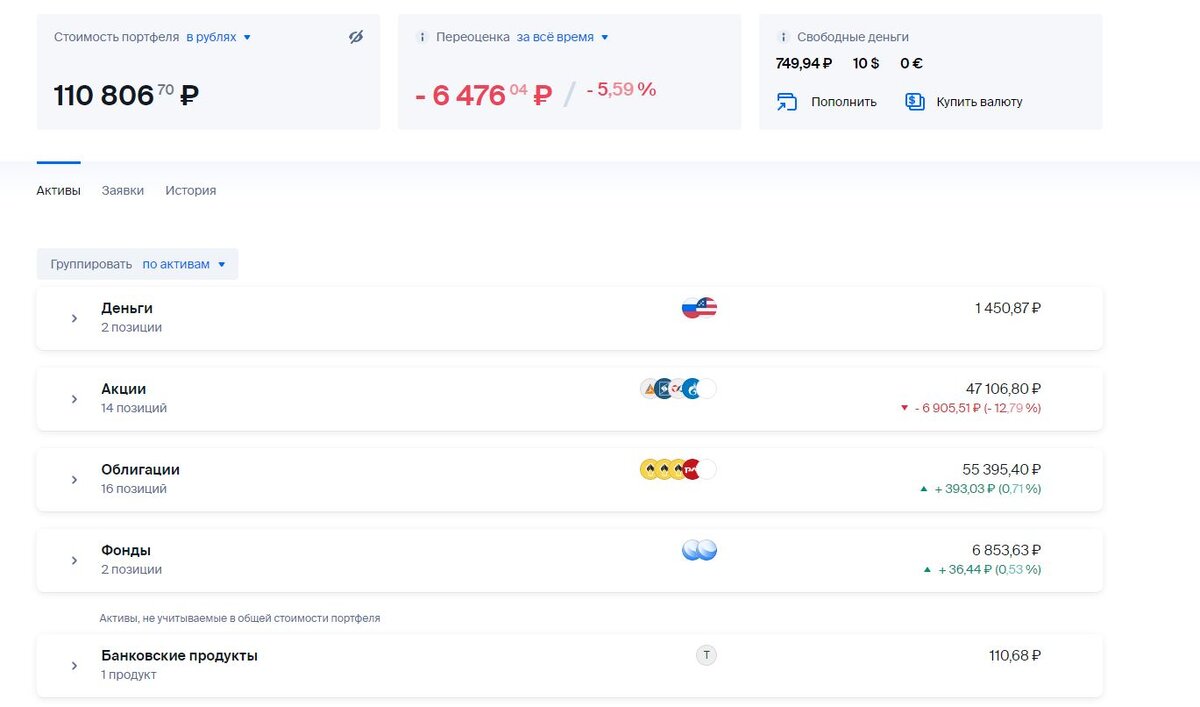Expand the Акции row chevron
The image size is (1200, 707).
tap(74, 399)
